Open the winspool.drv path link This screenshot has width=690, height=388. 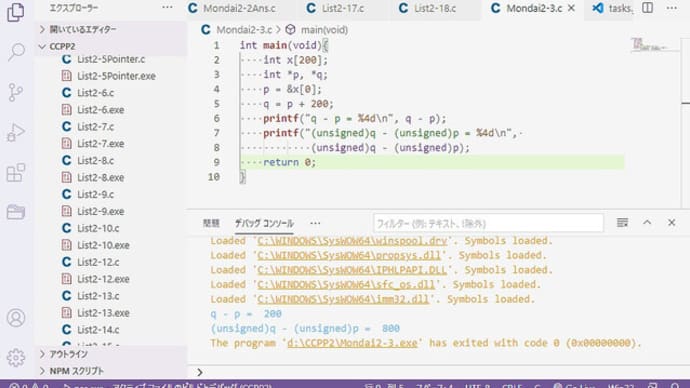click(x=352, y=241)
